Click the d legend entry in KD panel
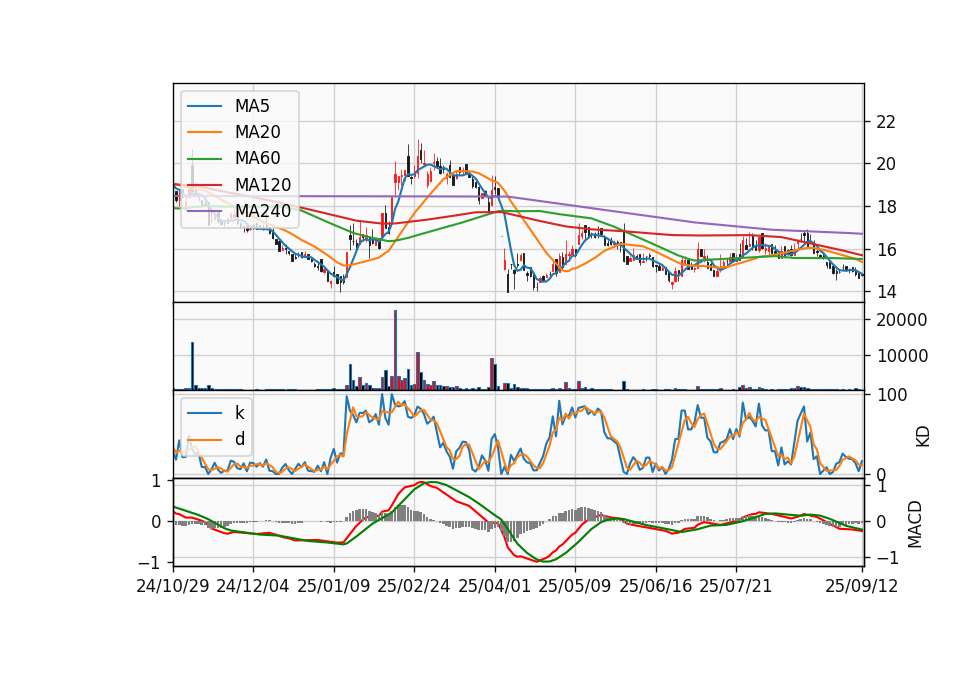The image size is (960, 690). tap(216, 439)
